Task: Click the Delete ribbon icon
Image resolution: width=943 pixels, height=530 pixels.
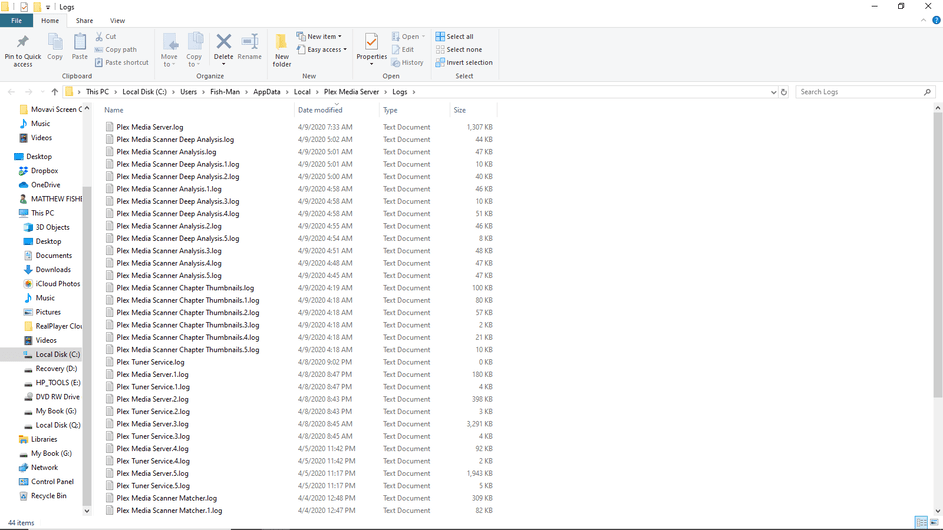Action: tap(224, 42)
